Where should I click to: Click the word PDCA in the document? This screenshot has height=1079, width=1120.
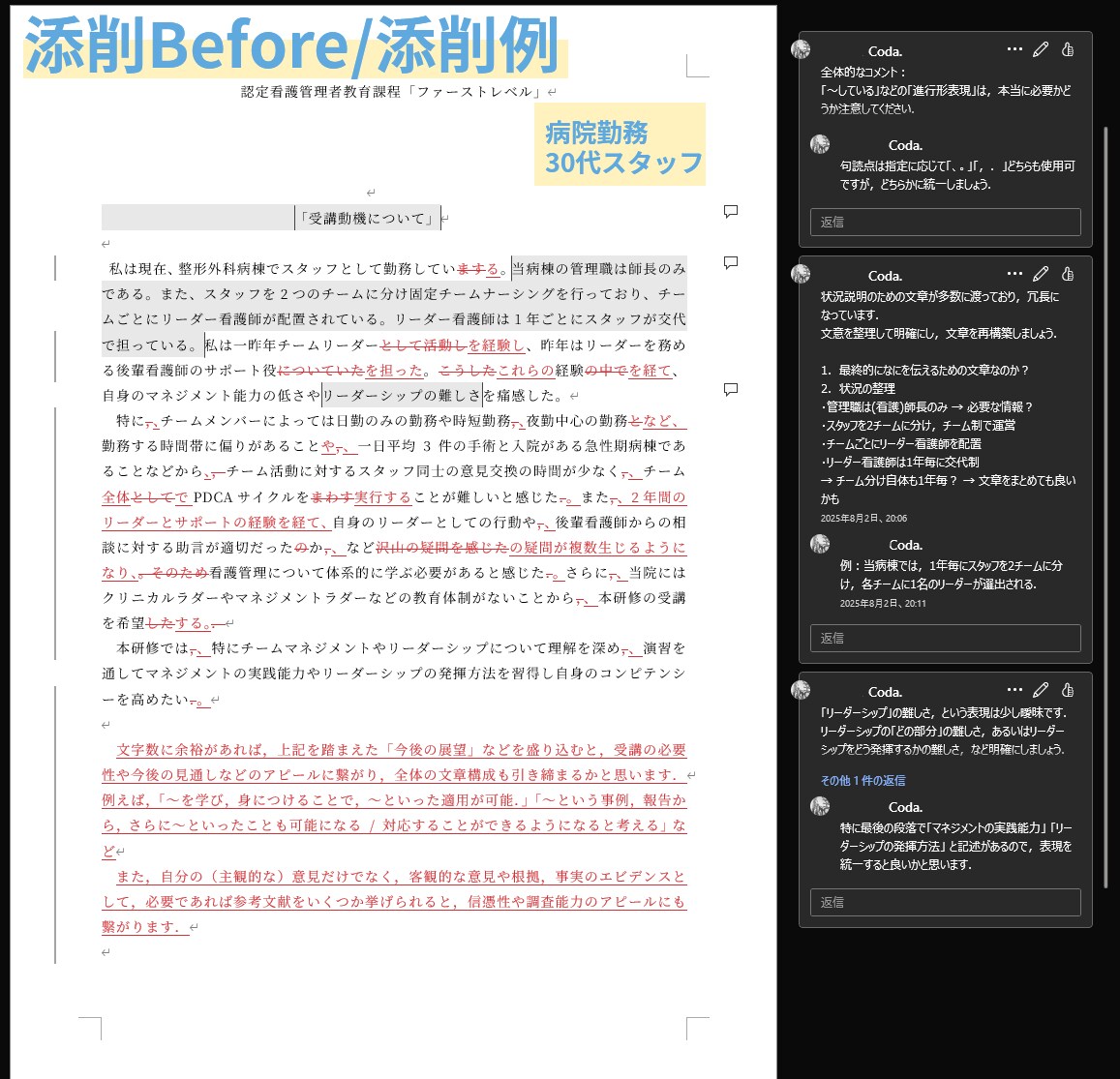tap(213, 497)
